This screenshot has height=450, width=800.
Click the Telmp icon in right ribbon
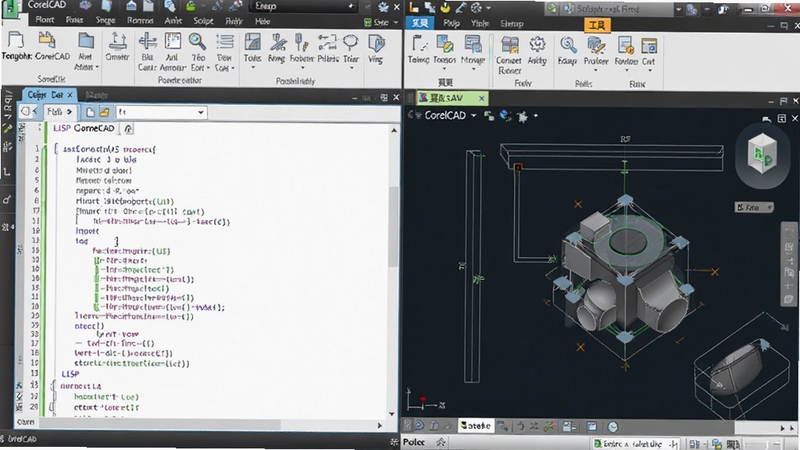pyautogui.click(x=419, y=44)
